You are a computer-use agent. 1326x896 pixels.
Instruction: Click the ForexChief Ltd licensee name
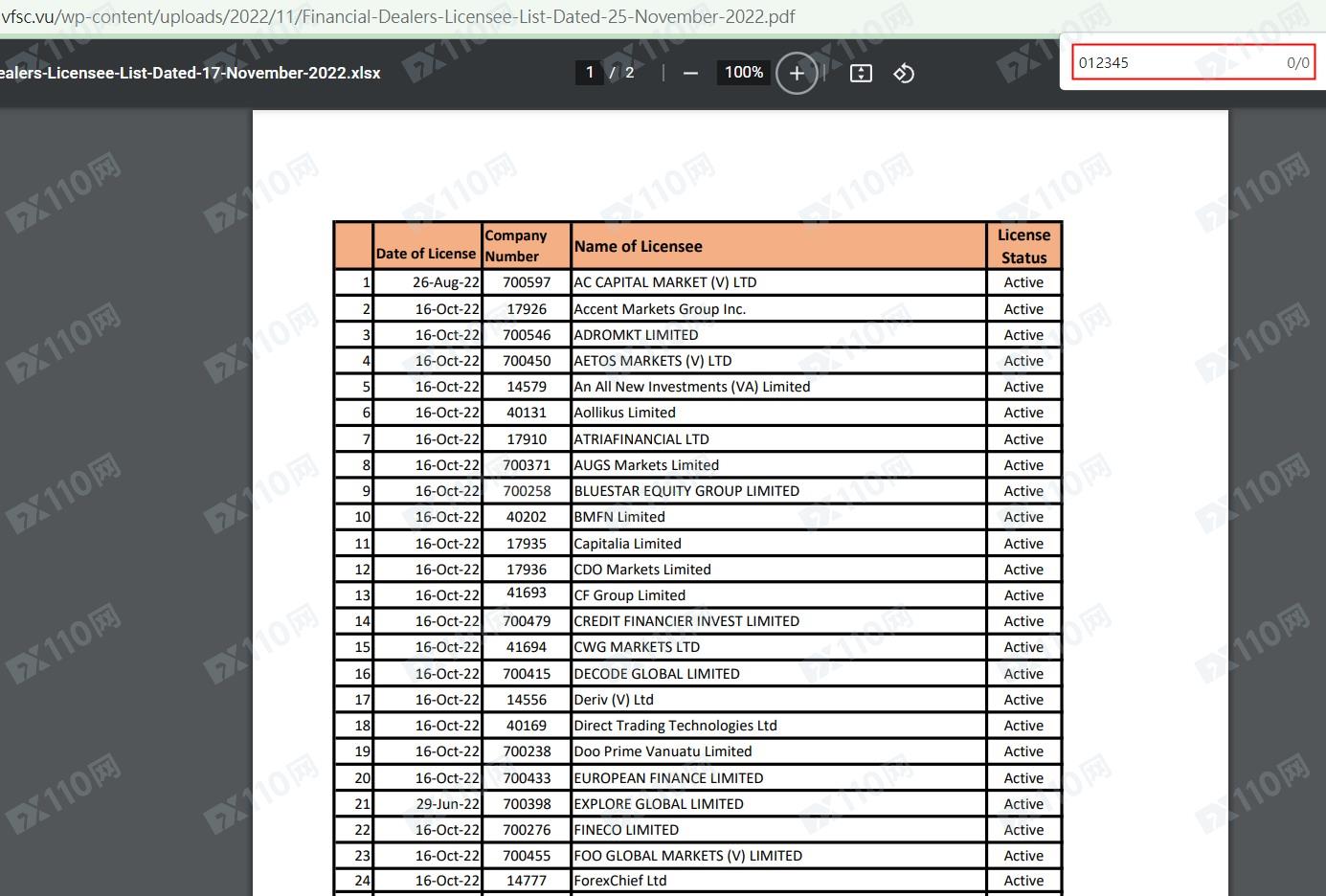pyautogui.click(x=620, y=881)
